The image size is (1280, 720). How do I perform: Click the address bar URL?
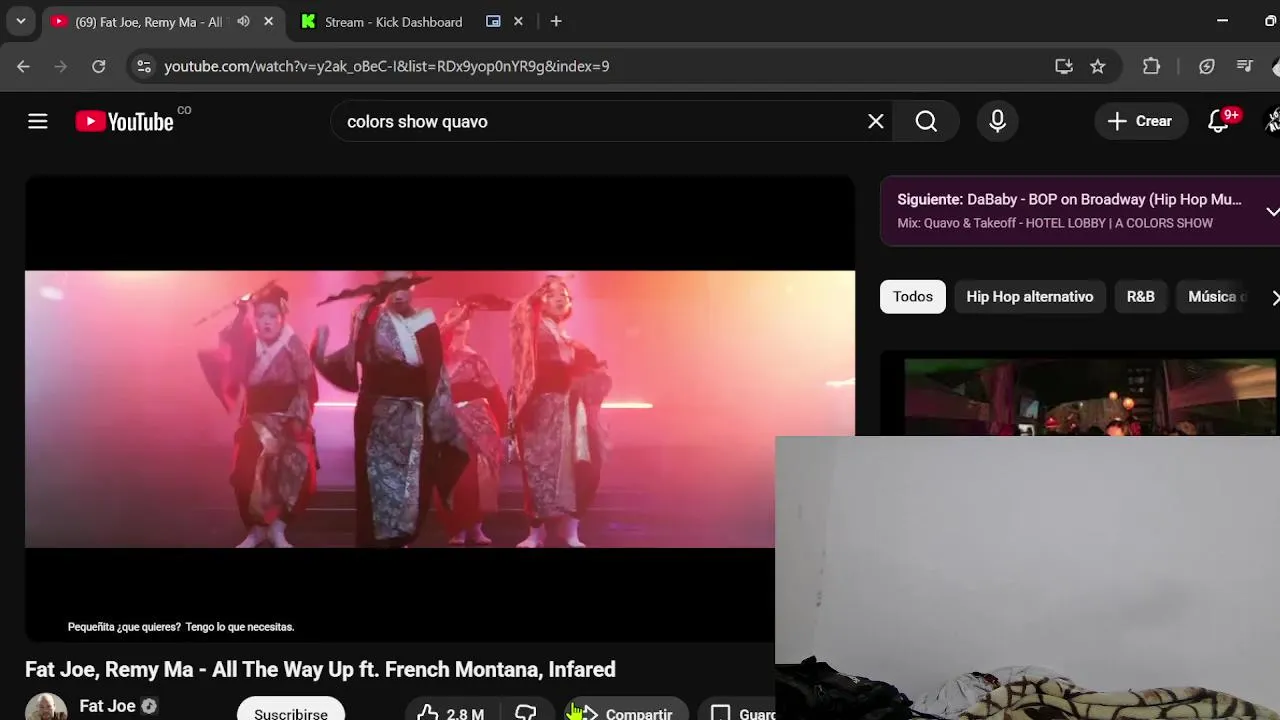pos(386,66)
